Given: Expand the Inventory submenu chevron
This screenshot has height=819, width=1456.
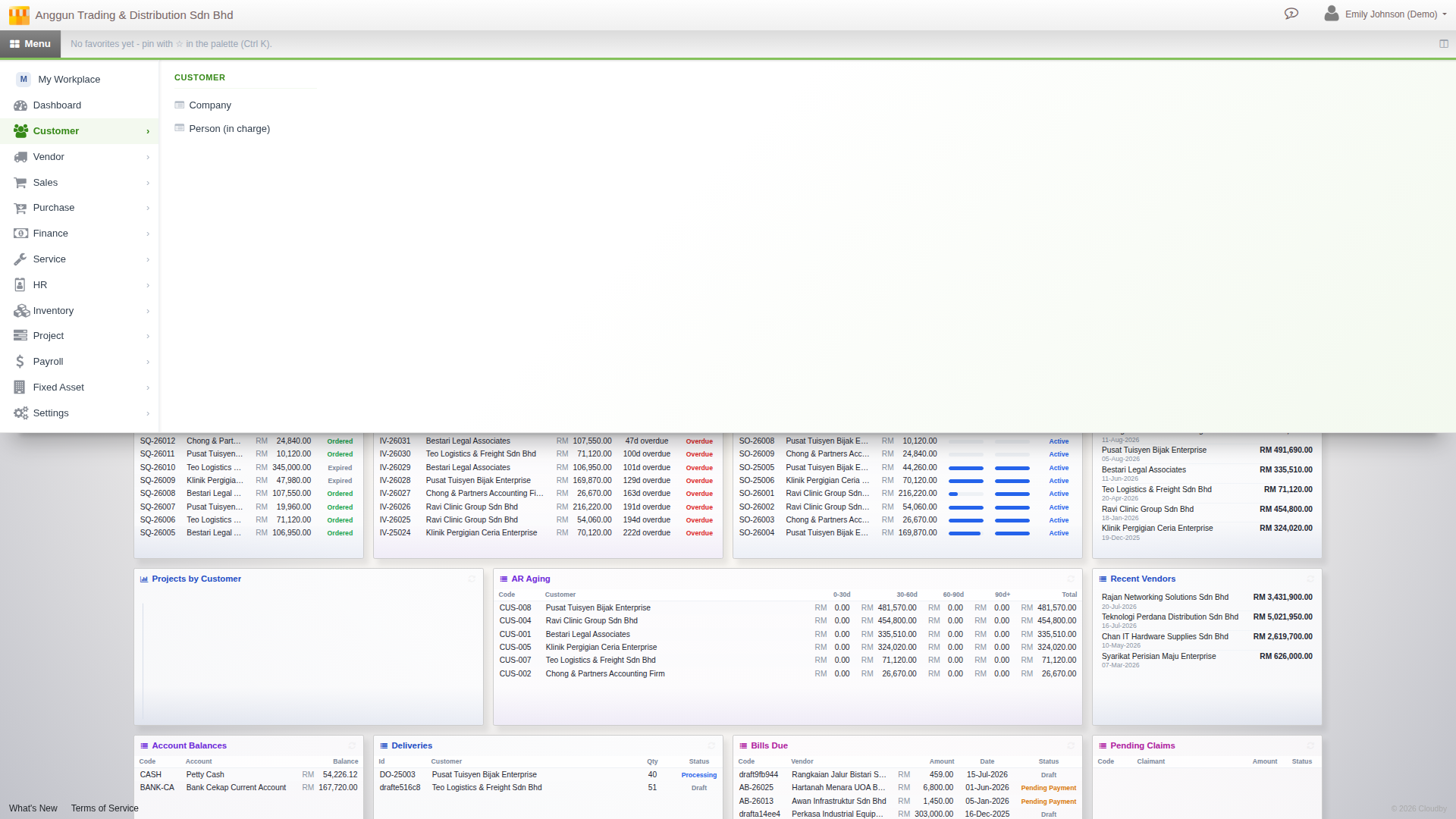Looking at the screenshot, I should pos(148,312).
